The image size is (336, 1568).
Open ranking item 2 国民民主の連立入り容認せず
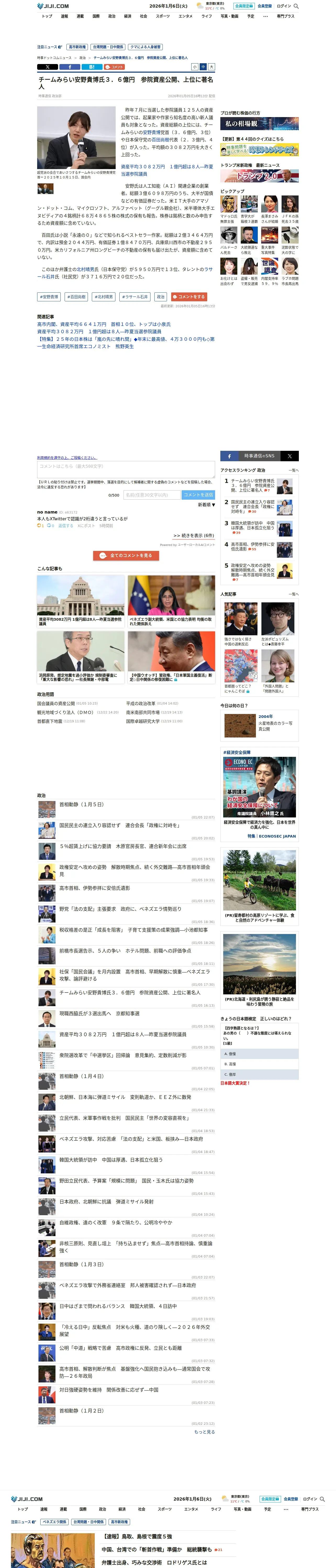(253, 506)
